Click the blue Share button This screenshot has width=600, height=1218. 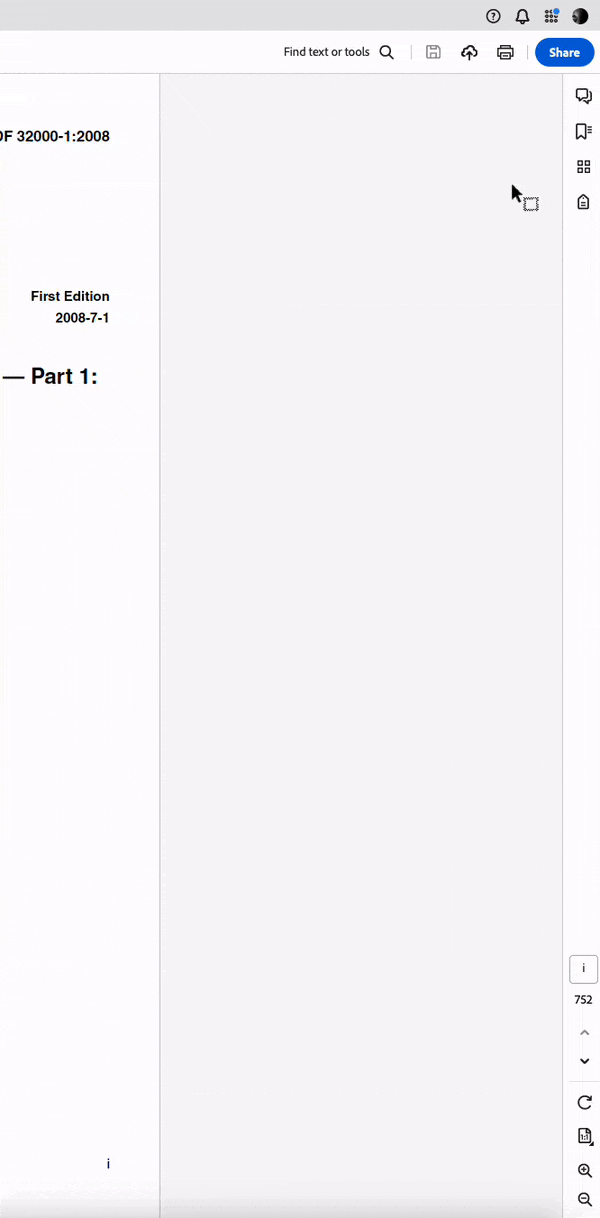[564, 52]
